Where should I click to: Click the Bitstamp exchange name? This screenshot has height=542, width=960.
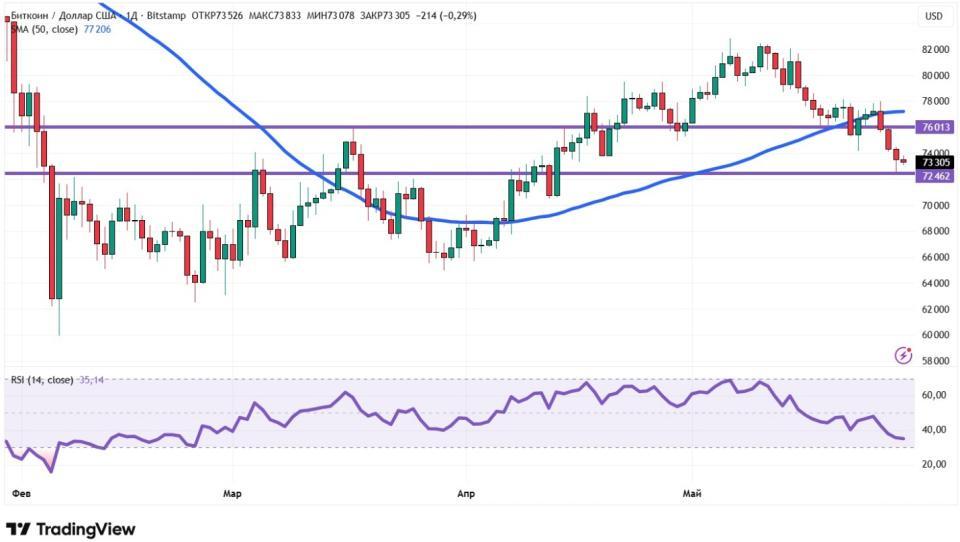(x=166, y=15)
